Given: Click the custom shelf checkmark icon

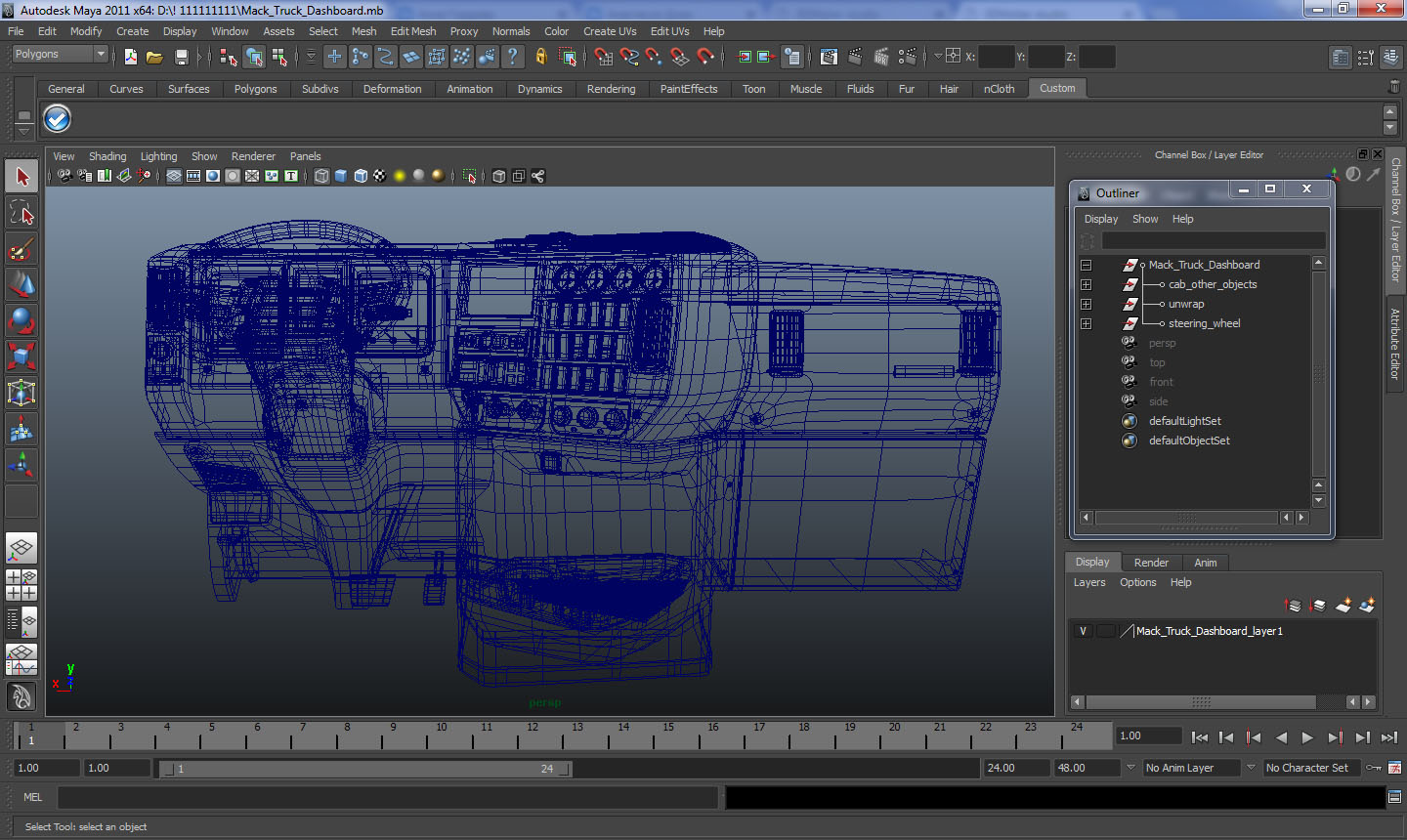Looking at the screenshot, I should [x=58, y=119].
